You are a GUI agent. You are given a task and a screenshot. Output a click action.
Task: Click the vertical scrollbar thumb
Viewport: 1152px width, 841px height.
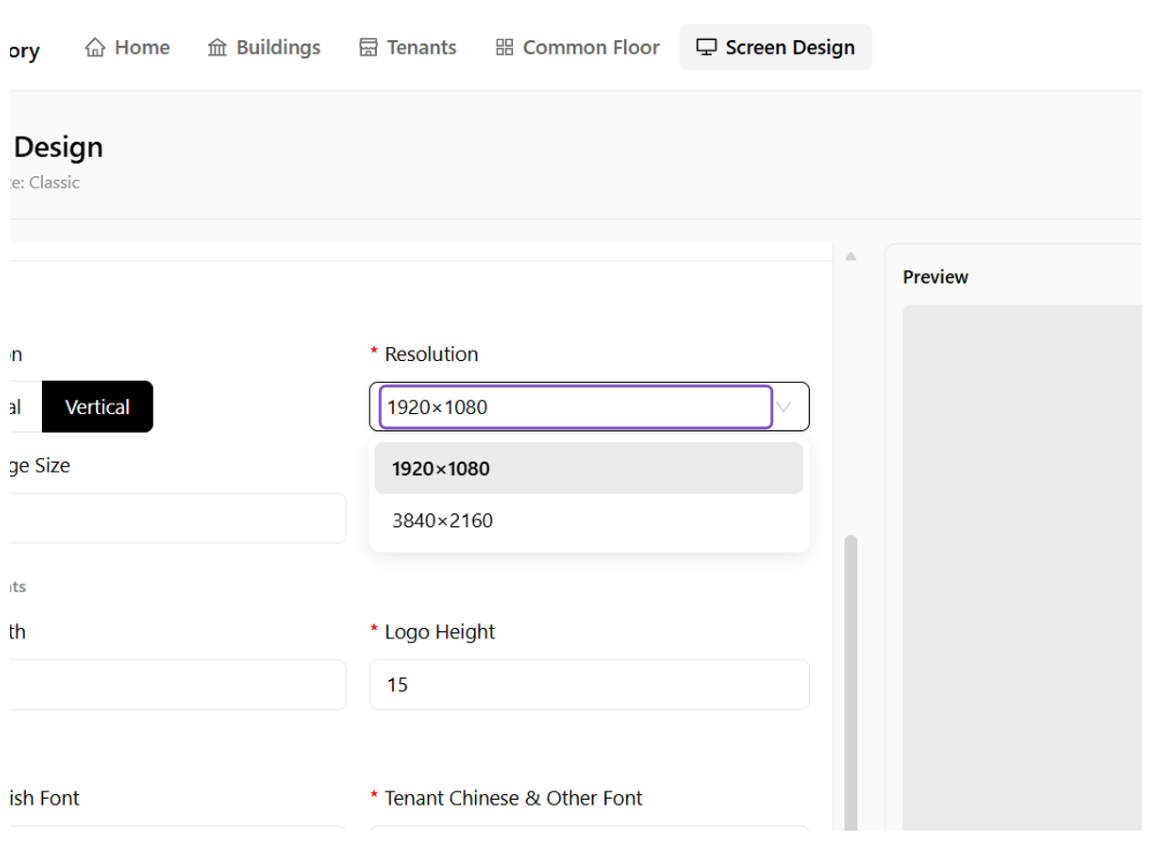tap(851, 683)
